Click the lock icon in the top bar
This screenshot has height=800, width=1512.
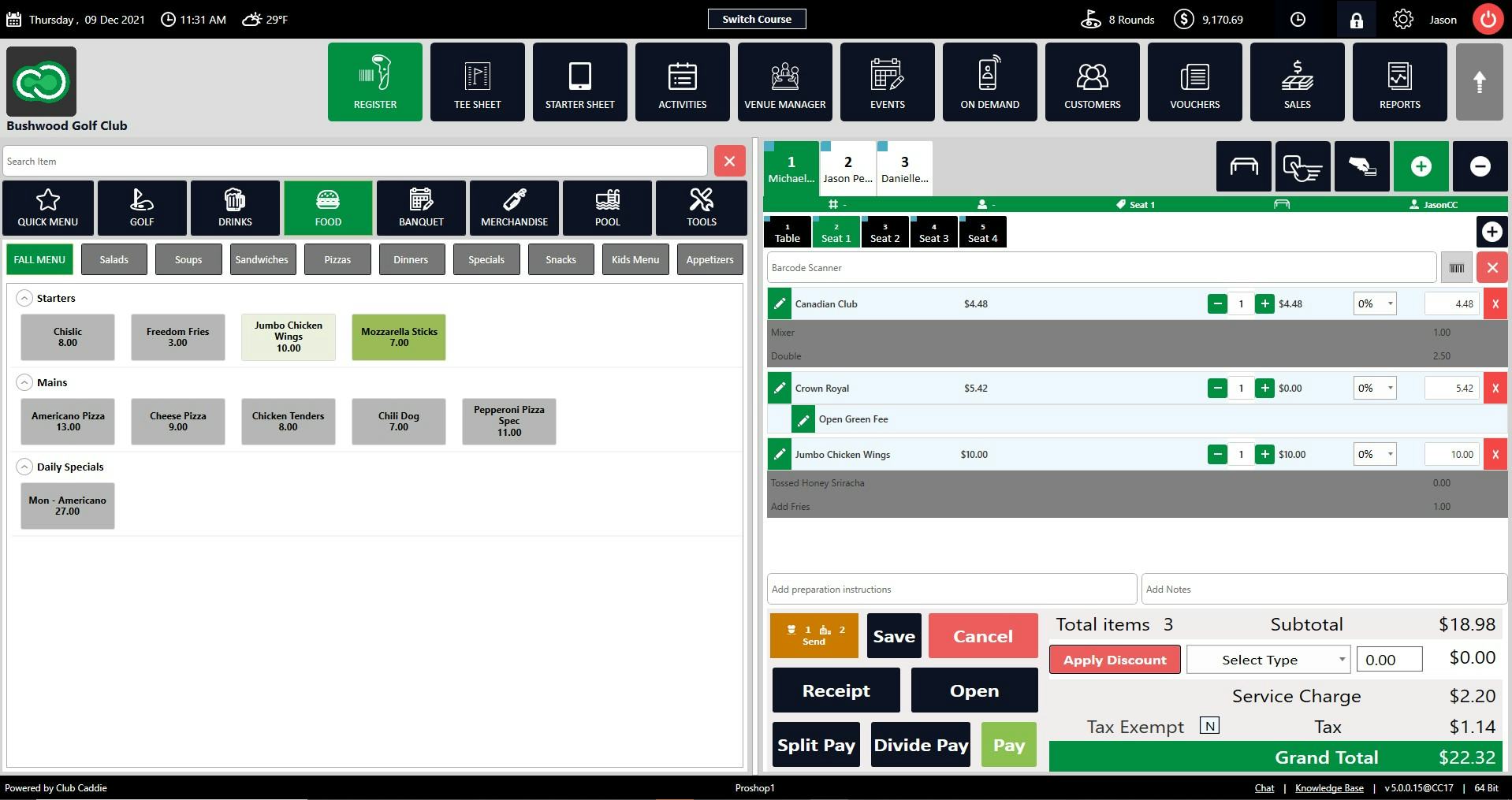[1355, 19]
